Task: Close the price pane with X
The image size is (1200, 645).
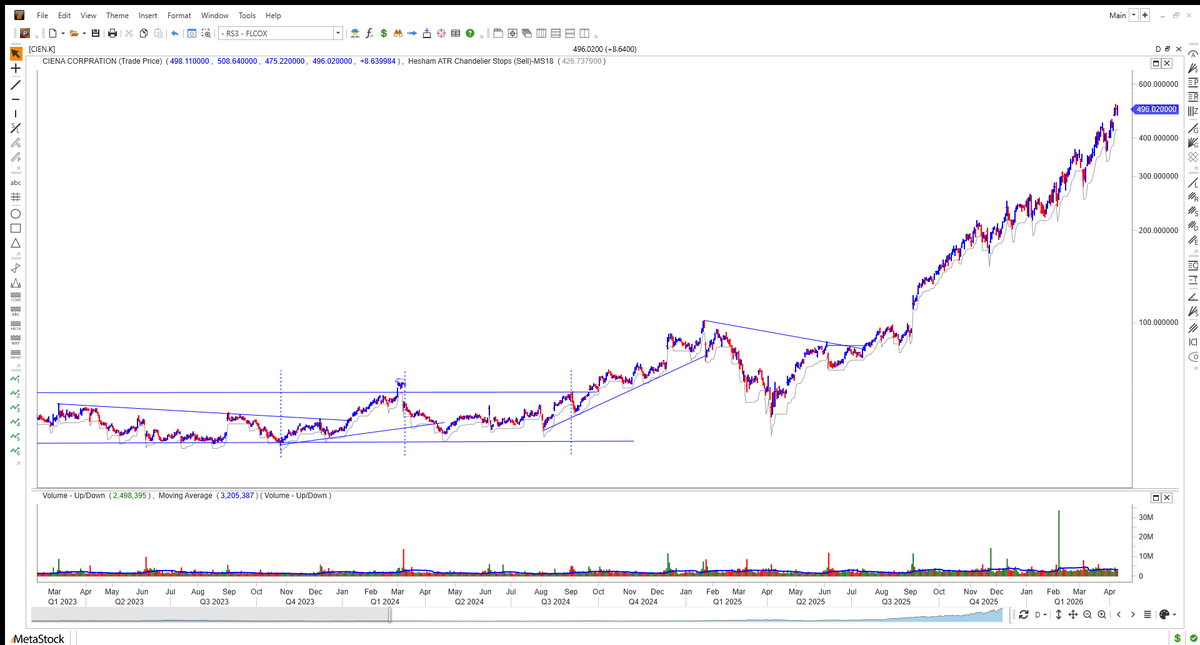Action: tap(1166, 62)
